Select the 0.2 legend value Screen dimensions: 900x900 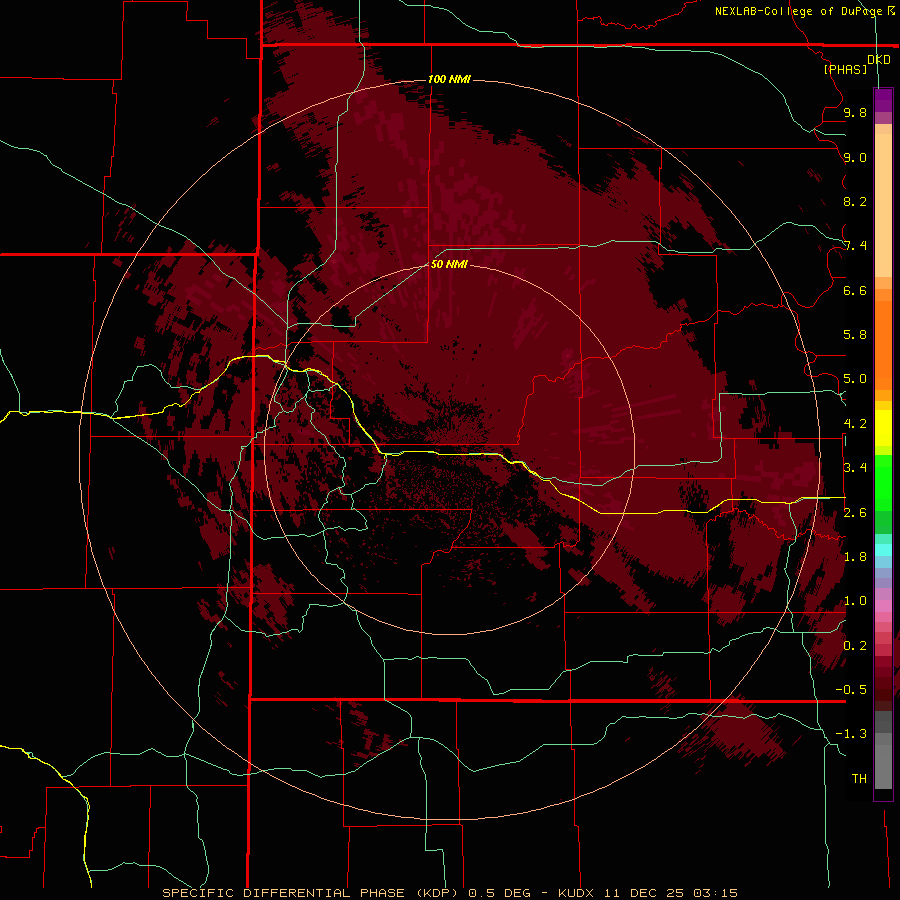tap(855, 646)
